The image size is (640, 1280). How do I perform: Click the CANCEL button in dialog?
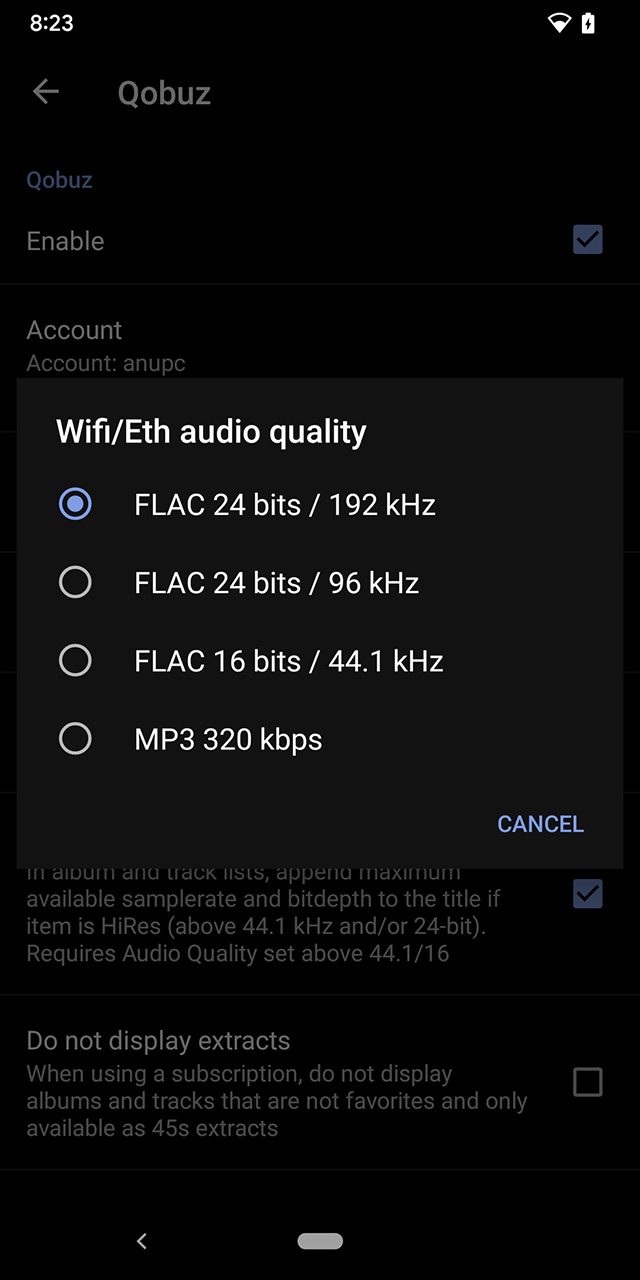pyautogui.click(x=540, y=824)
